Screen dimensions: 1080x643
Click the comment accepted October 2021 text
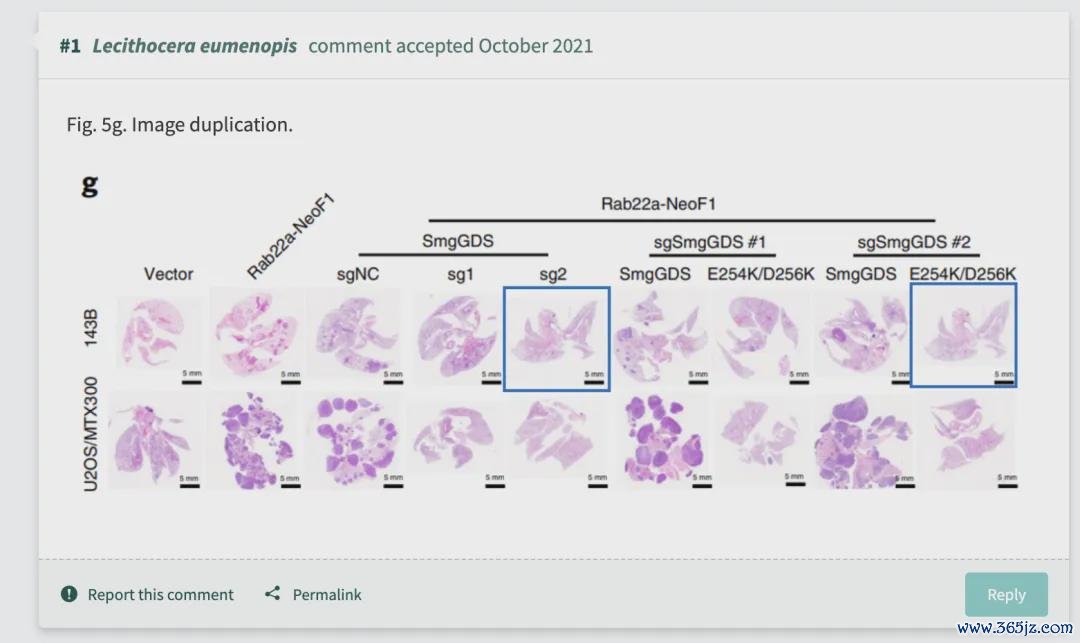pyautogui.click(x=450, y=46)
